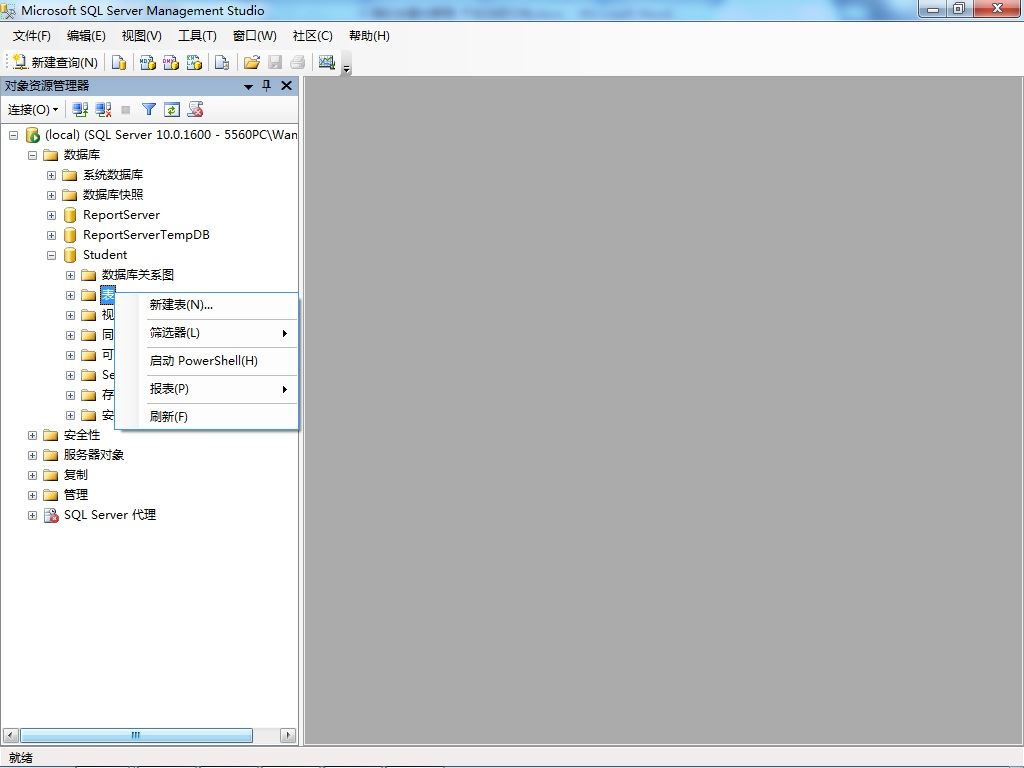Click the (local) server instance icon

(32, 135)
